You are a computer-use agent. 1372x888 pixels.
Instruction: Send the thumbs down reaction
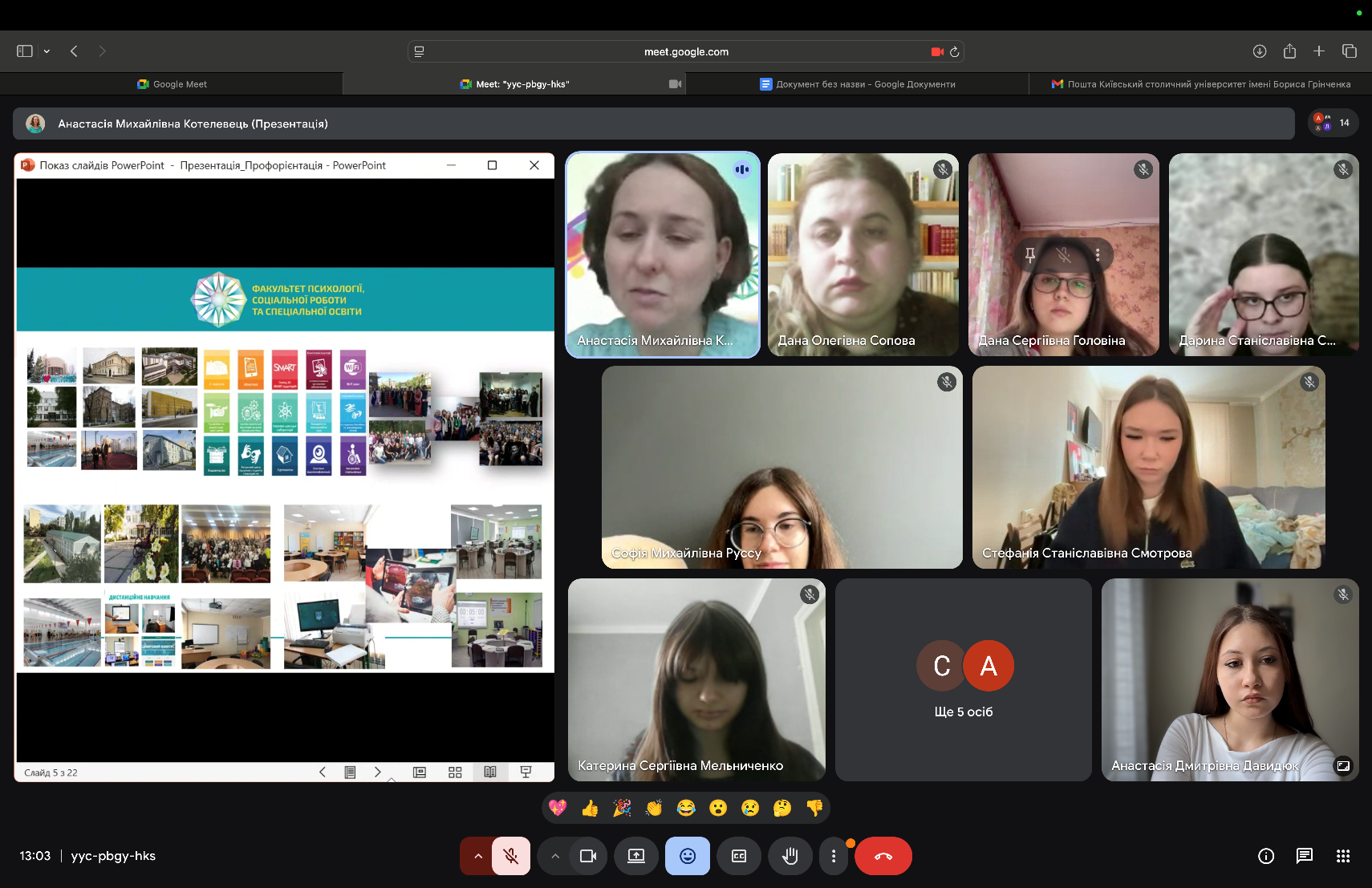point(814,808)
